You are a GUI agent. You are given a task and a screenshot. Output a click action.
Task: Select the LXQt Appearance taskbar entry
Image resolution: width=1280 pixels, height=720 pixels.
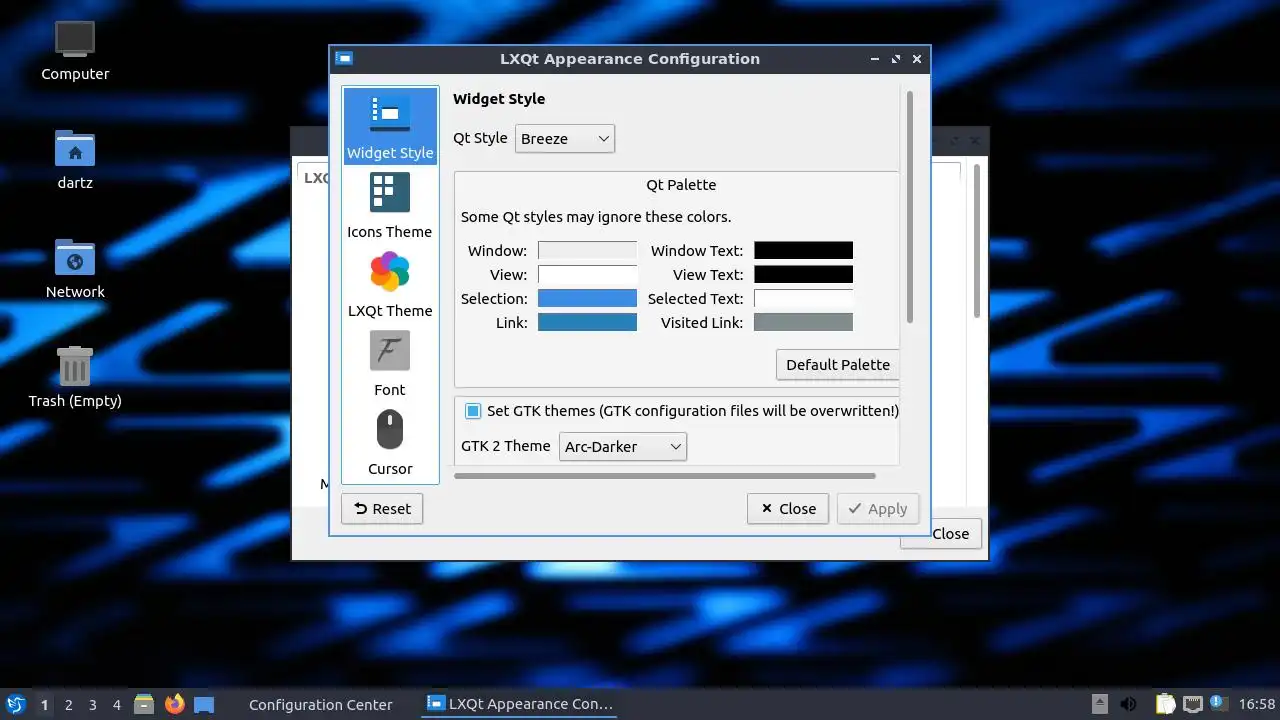(x=520, y=704)
